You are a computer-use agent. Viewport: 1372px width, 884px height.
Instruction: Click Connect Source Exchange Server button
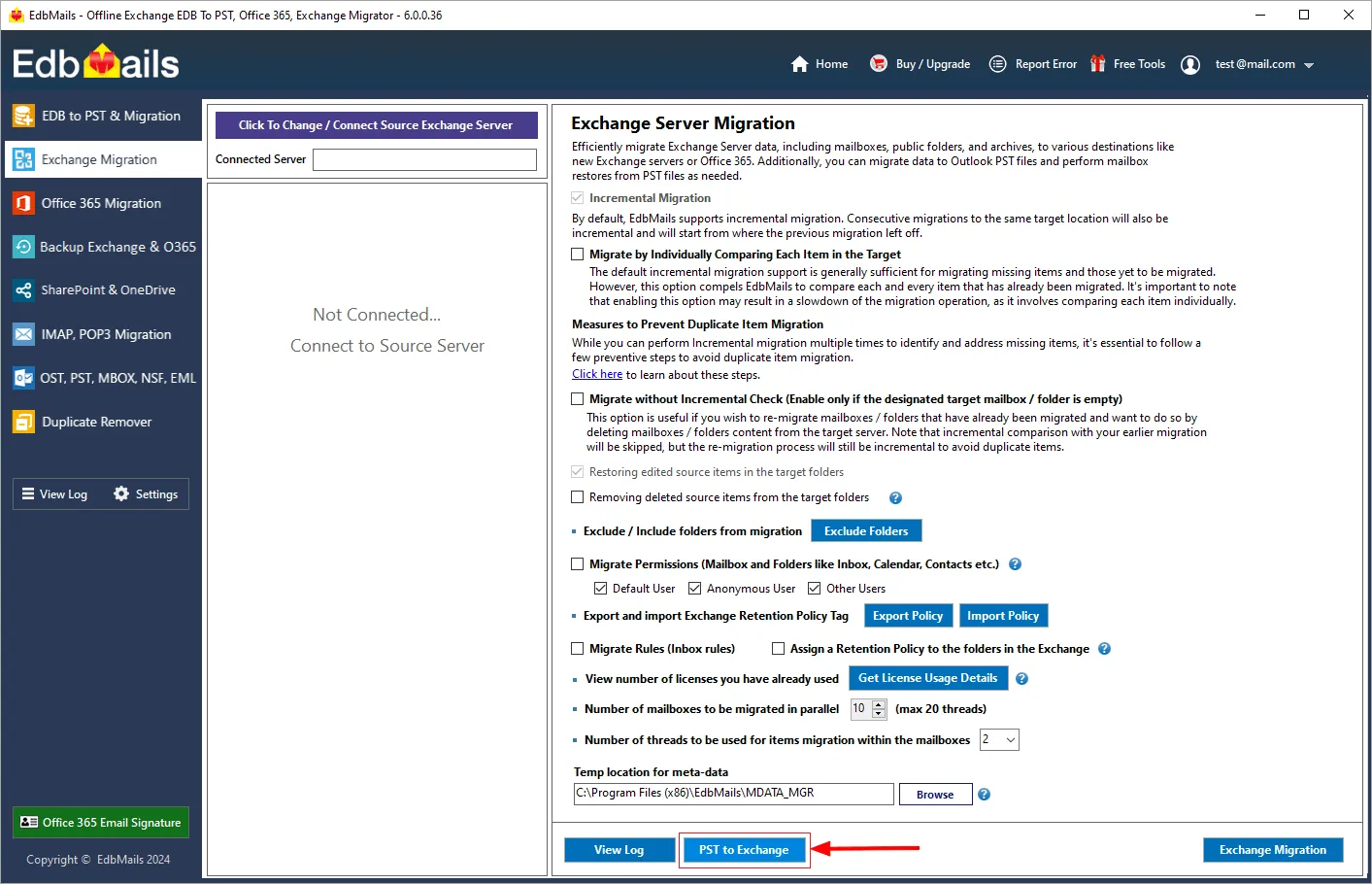[x=376, y=125]
